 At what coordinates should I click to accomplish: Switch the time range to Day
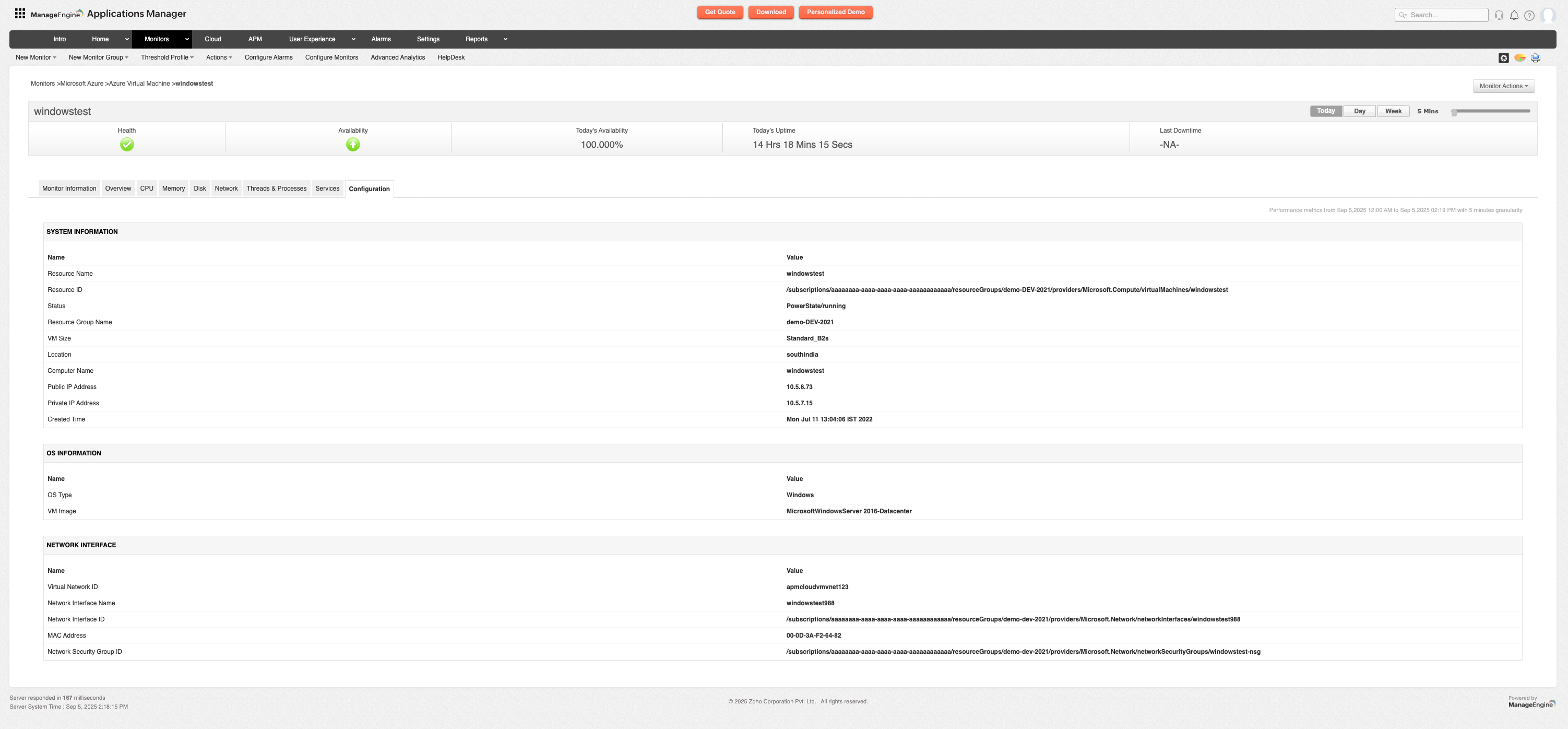point(1359,111)
